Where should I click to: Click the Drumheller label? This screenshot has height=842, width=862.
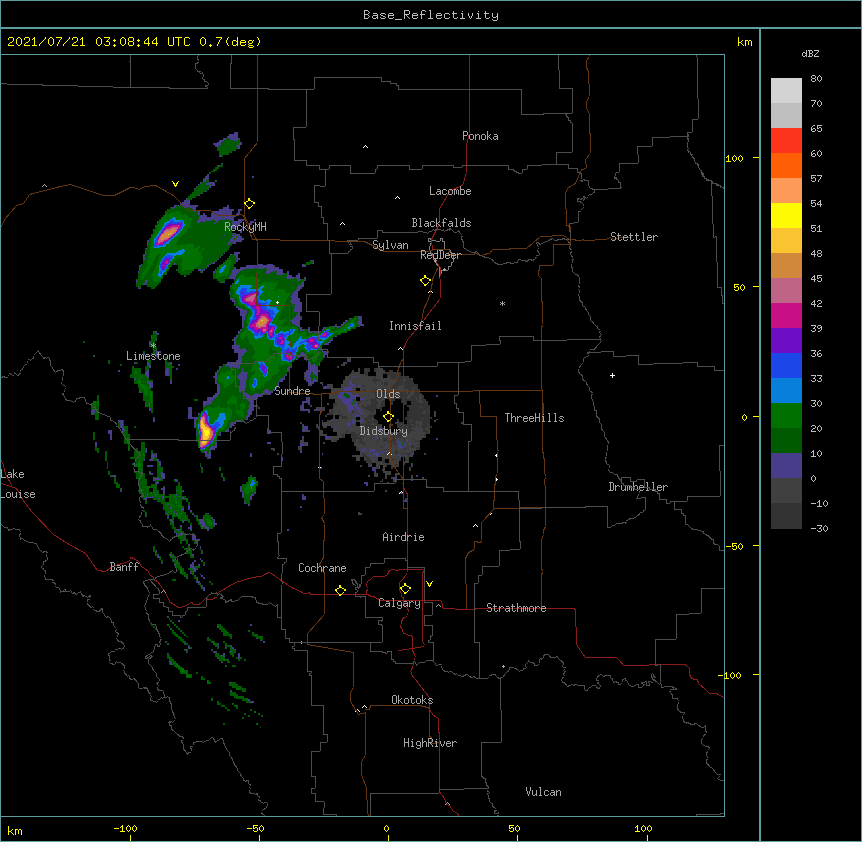(x=638, y=487)
